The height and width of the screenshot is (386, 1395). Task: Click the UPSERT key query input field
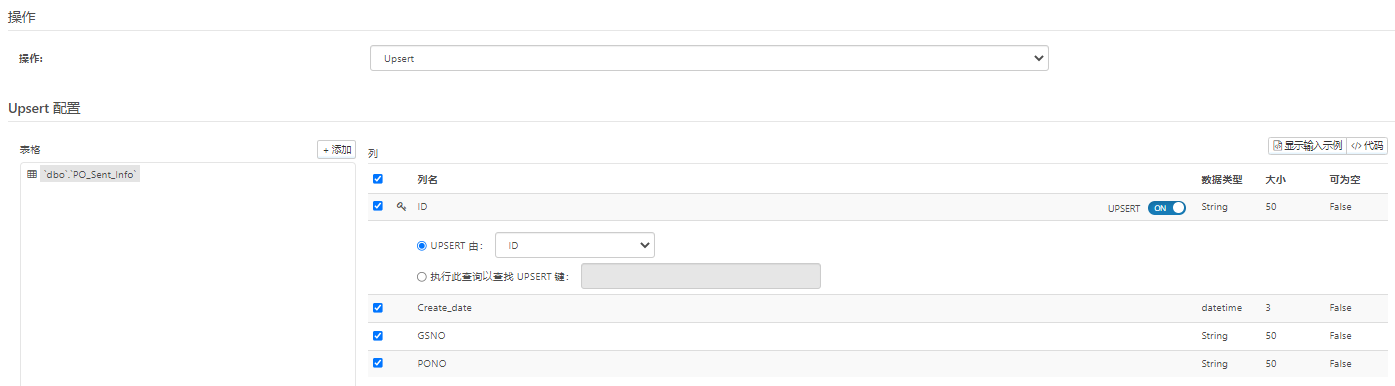tap(701, 276)
